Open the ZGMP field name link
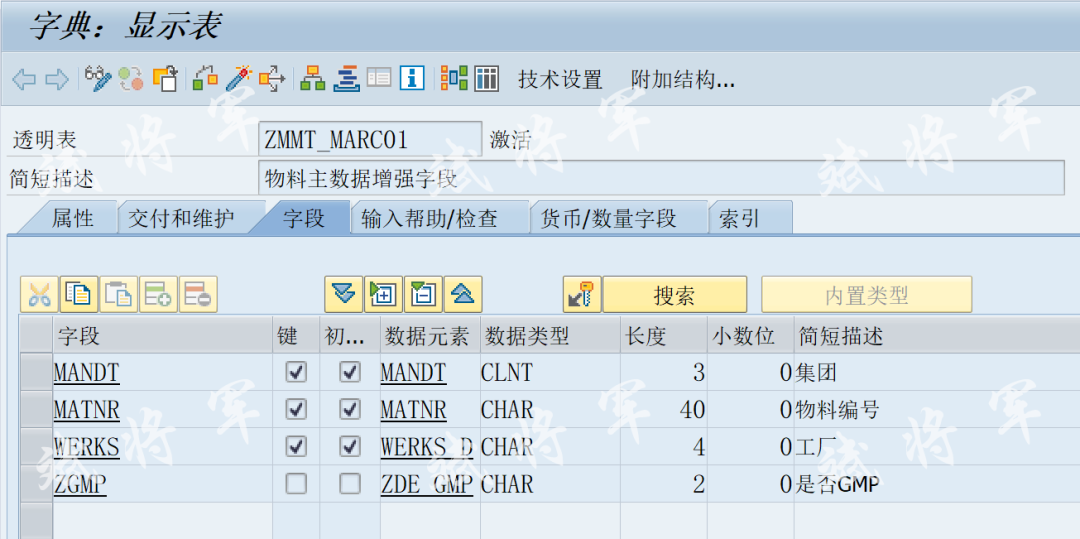The image size is (1080, 539). point(80,485)
